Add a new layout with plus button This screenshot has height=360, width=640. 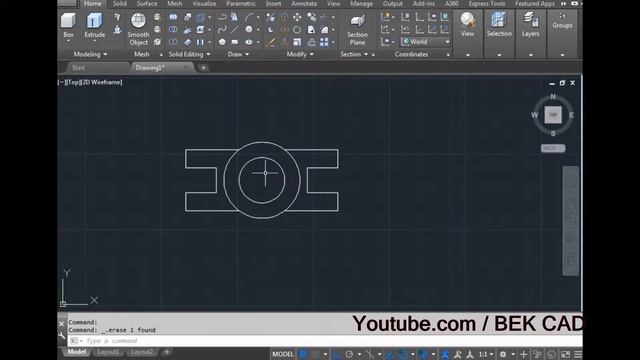click(x=167, y=352)
